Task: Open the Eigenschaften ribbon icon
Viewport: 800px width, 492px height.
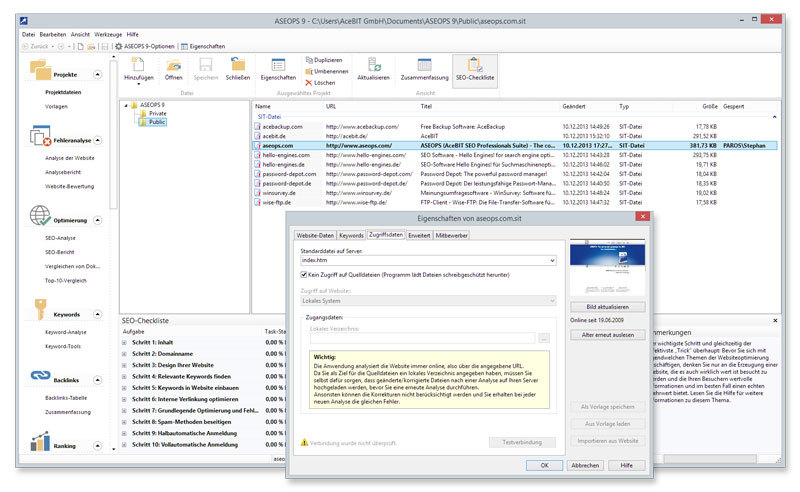Action: point(278,65)
